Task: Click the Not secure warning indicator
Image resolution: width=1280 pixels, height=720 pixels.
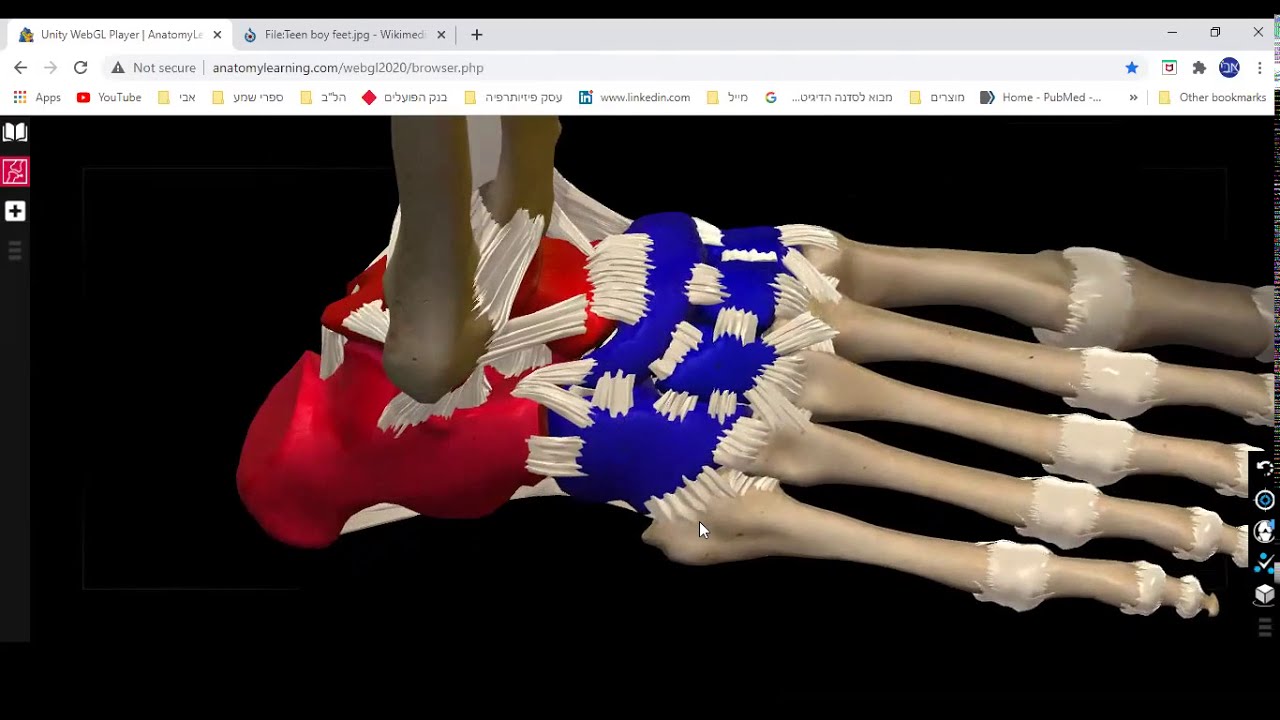Action: [x=153, y=68]
